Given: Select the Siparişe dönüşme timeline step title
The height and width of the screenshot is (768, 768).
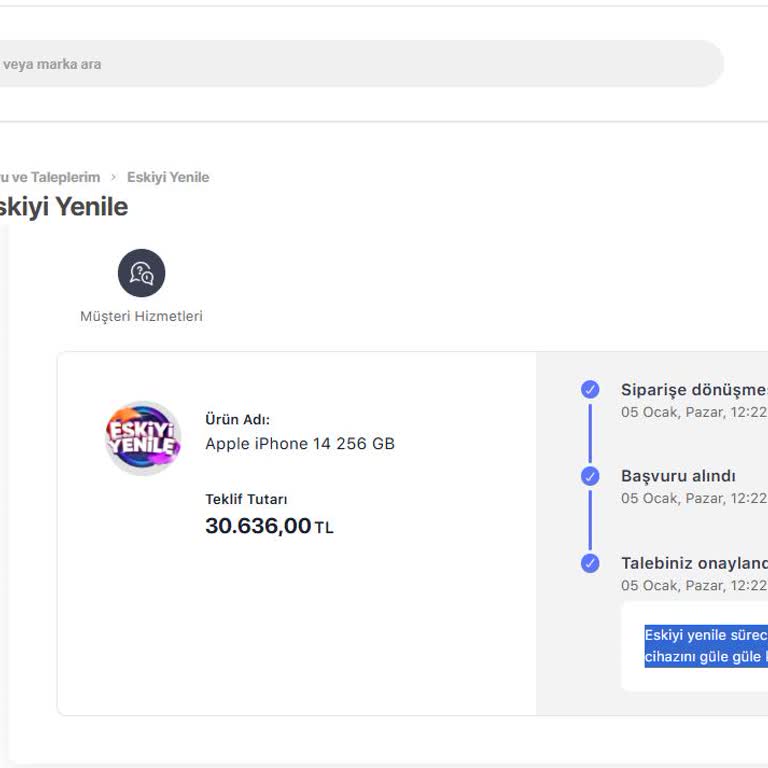Looking at the screenshot, I should pos(693,390).
